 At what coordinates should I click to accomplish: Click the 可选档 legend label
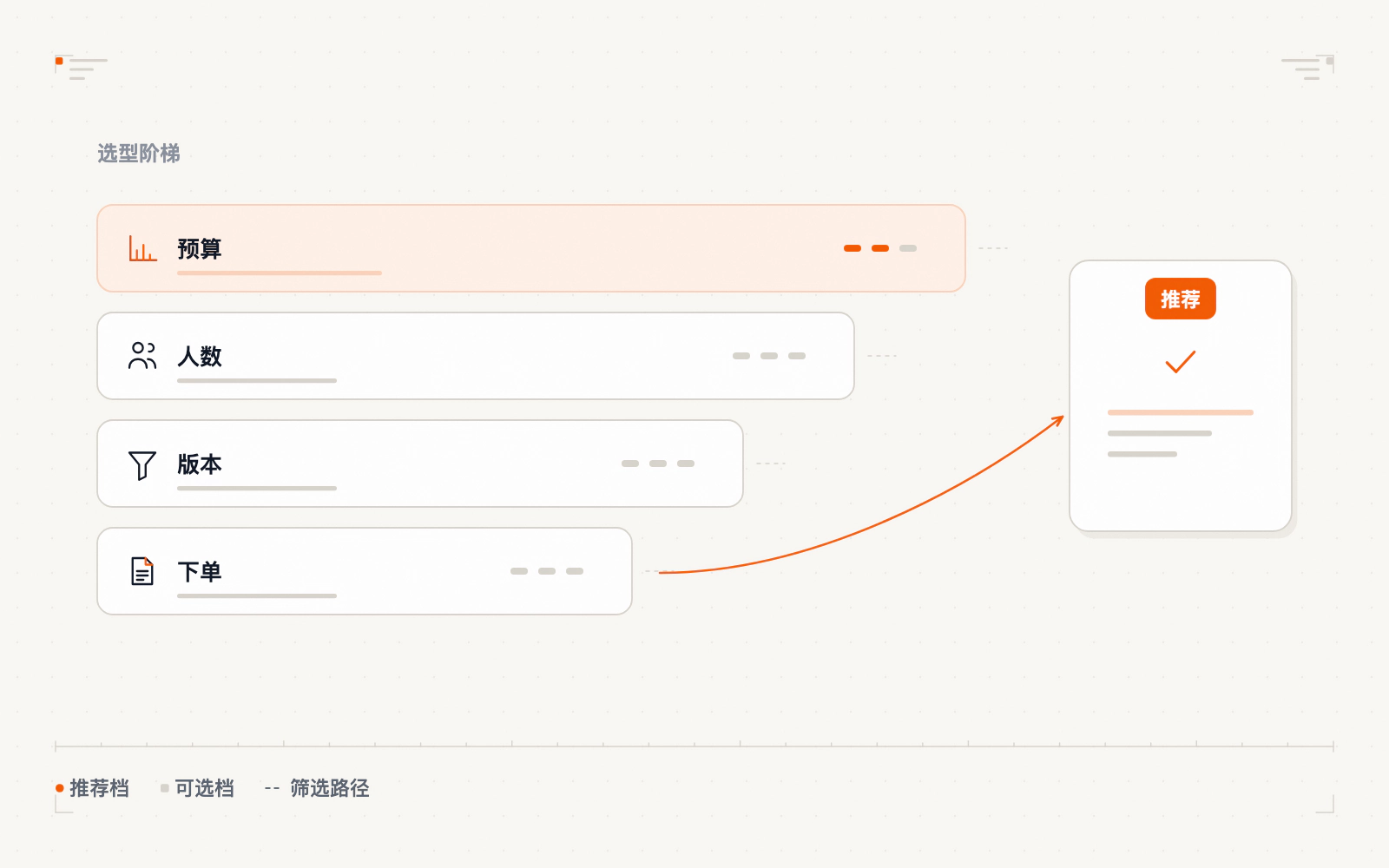(x=205, y=788)
